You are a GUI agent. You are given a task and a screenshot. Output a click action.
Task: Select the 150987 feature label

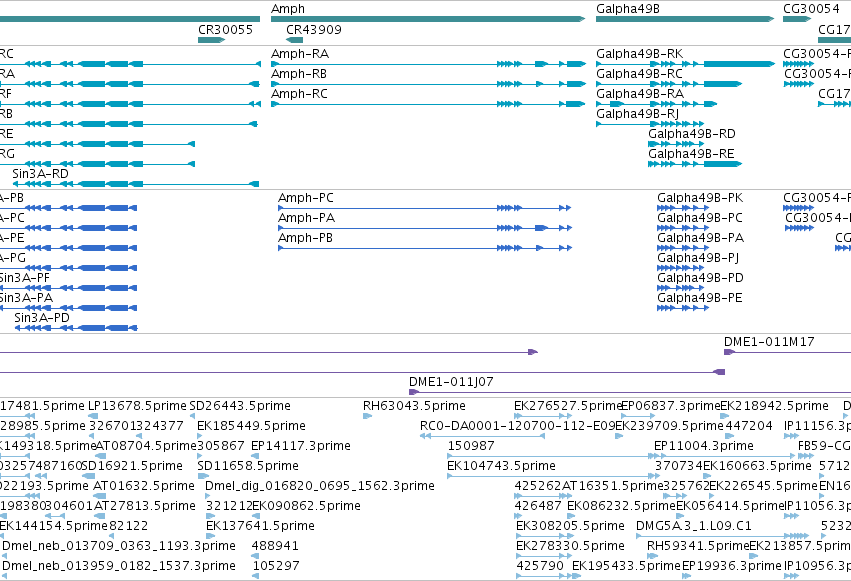coord(471,446)
